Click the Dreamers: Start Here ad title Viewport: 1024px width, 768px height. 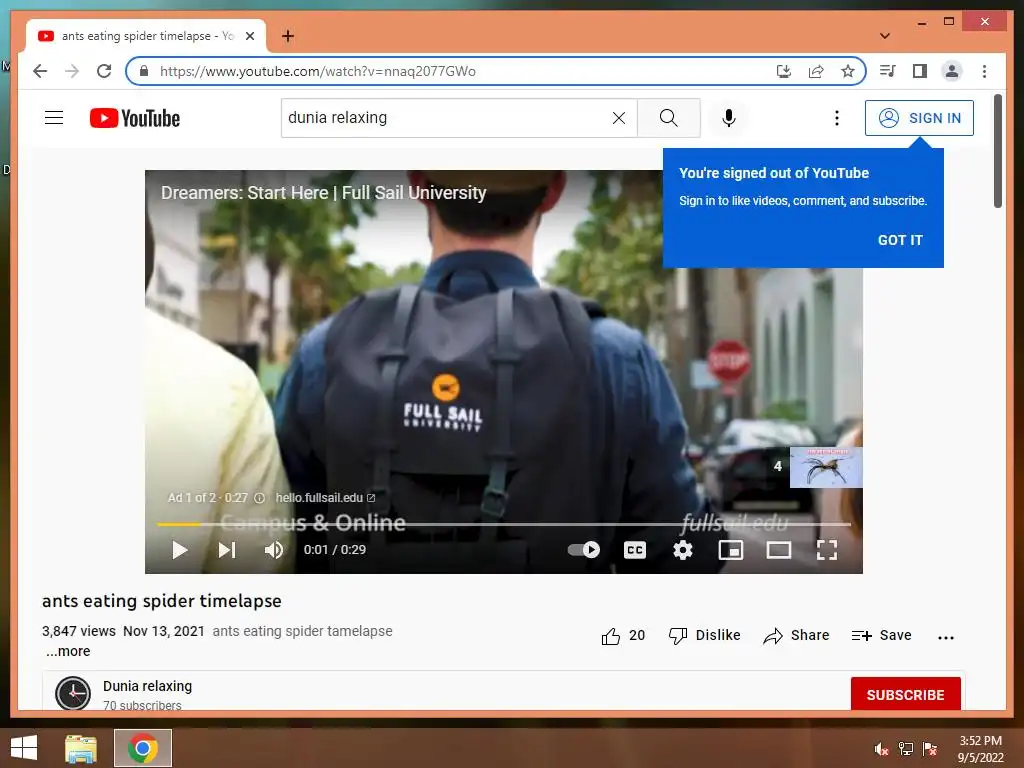(323, 193)
